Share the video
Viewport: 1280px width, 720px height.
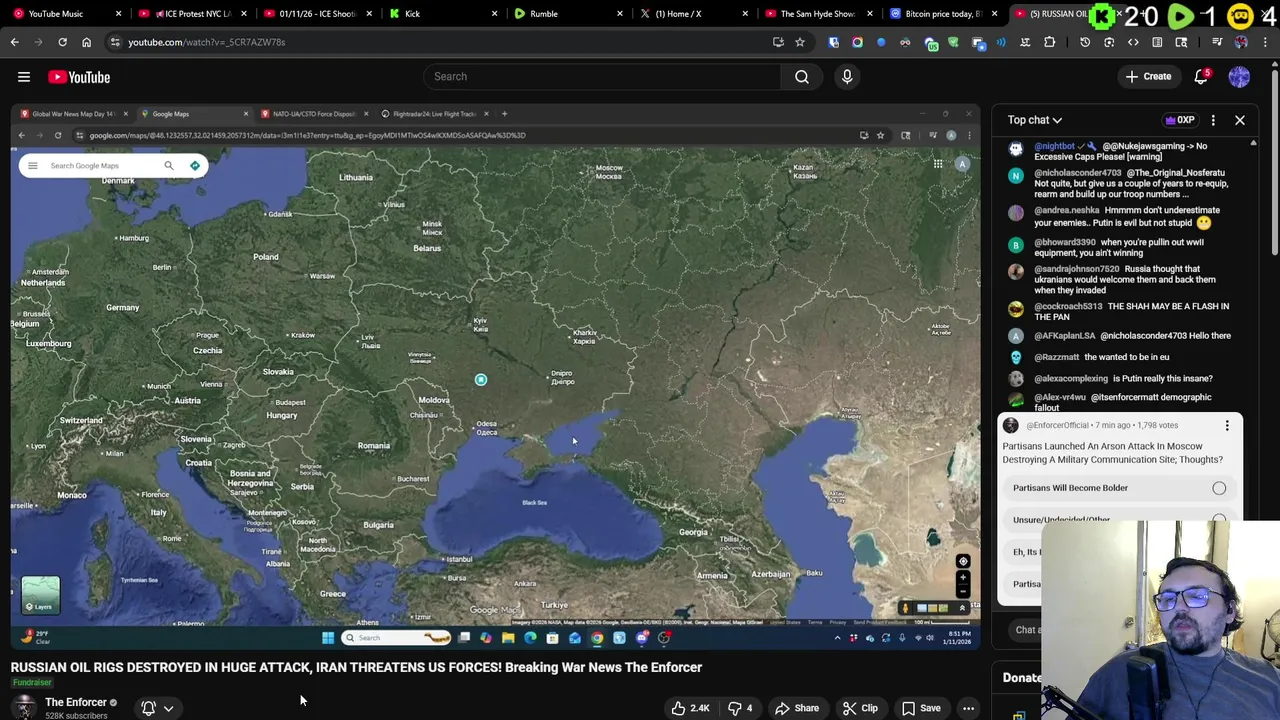797,708
